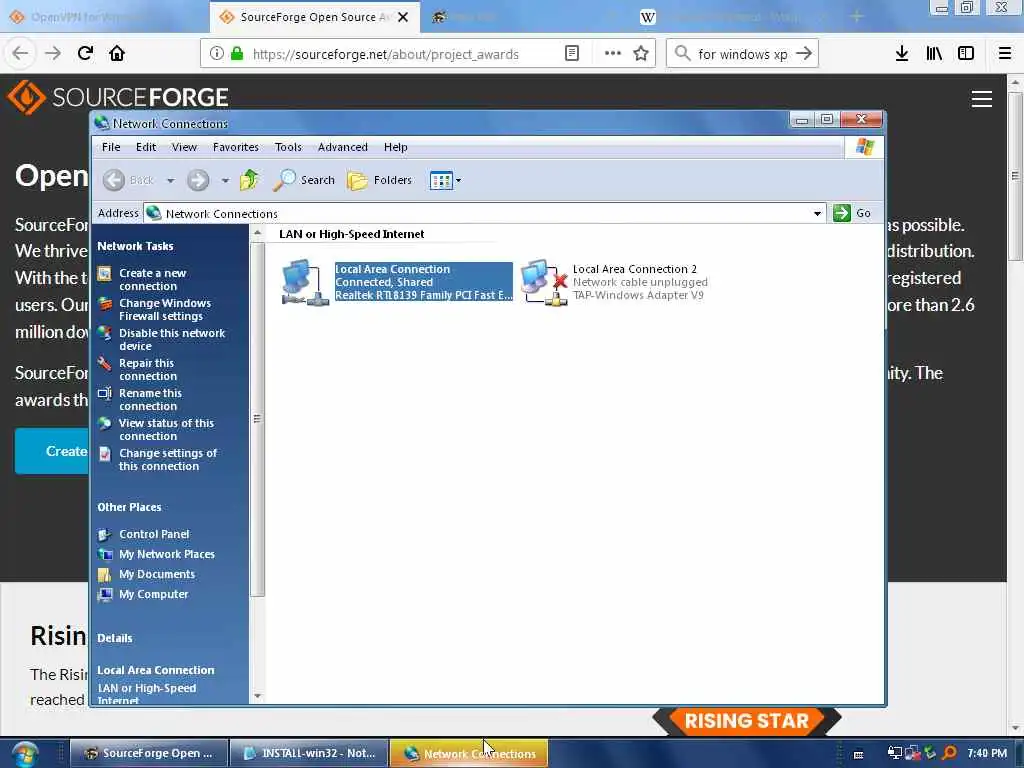Screen dimensions: 1024x768
Task: Click the SourceForge logo
Action: [119, 97]
